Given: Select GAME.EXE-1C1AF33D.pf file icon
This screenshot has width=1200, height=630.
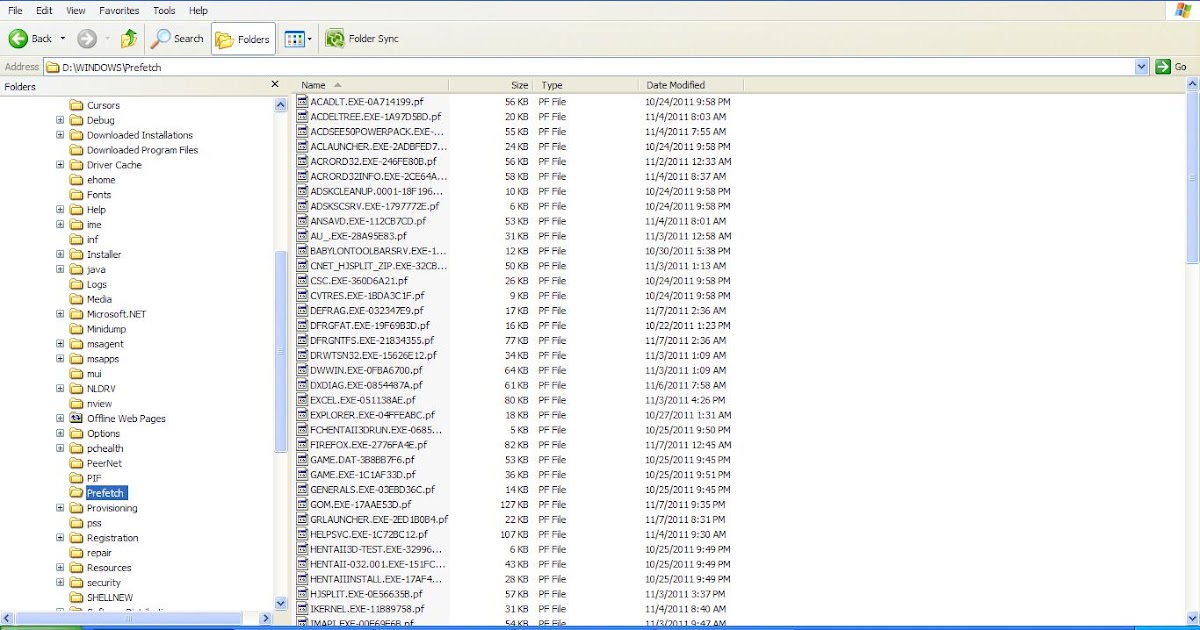Looking at the screenshot, I should coord(302,475).
